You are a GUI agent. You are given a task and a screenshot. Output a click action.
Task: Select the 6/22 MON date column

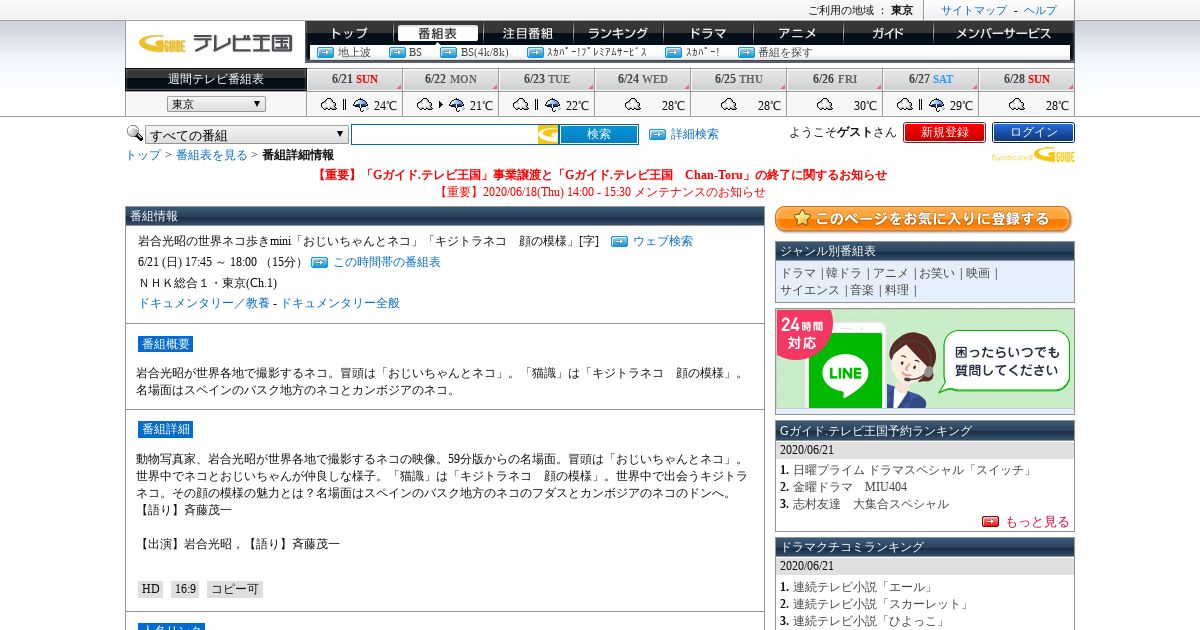click(x=450, y=79)
